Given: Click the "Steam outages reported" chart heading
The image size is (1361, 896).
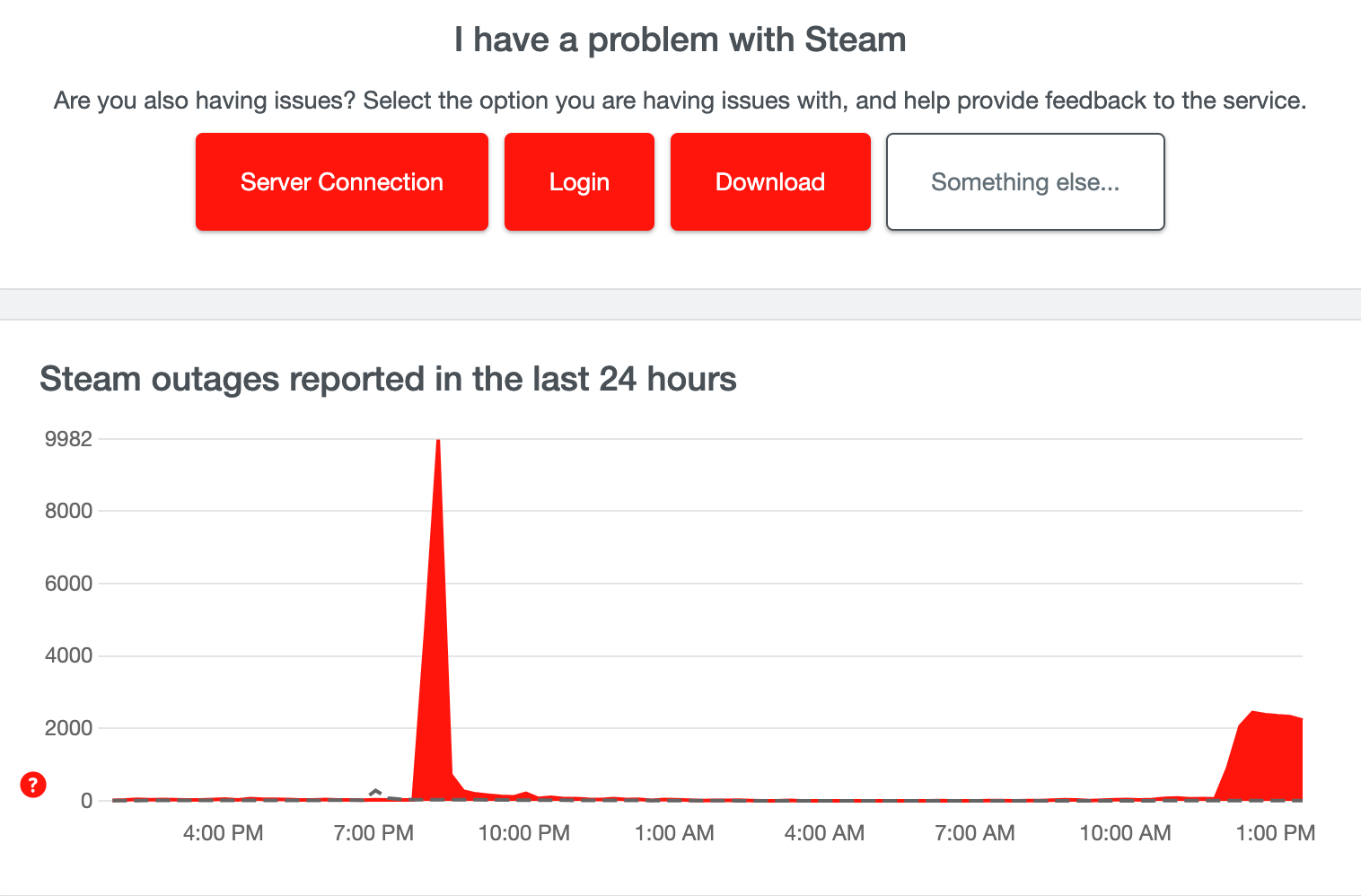Looking at the screenshot, I should pos(387,378).
